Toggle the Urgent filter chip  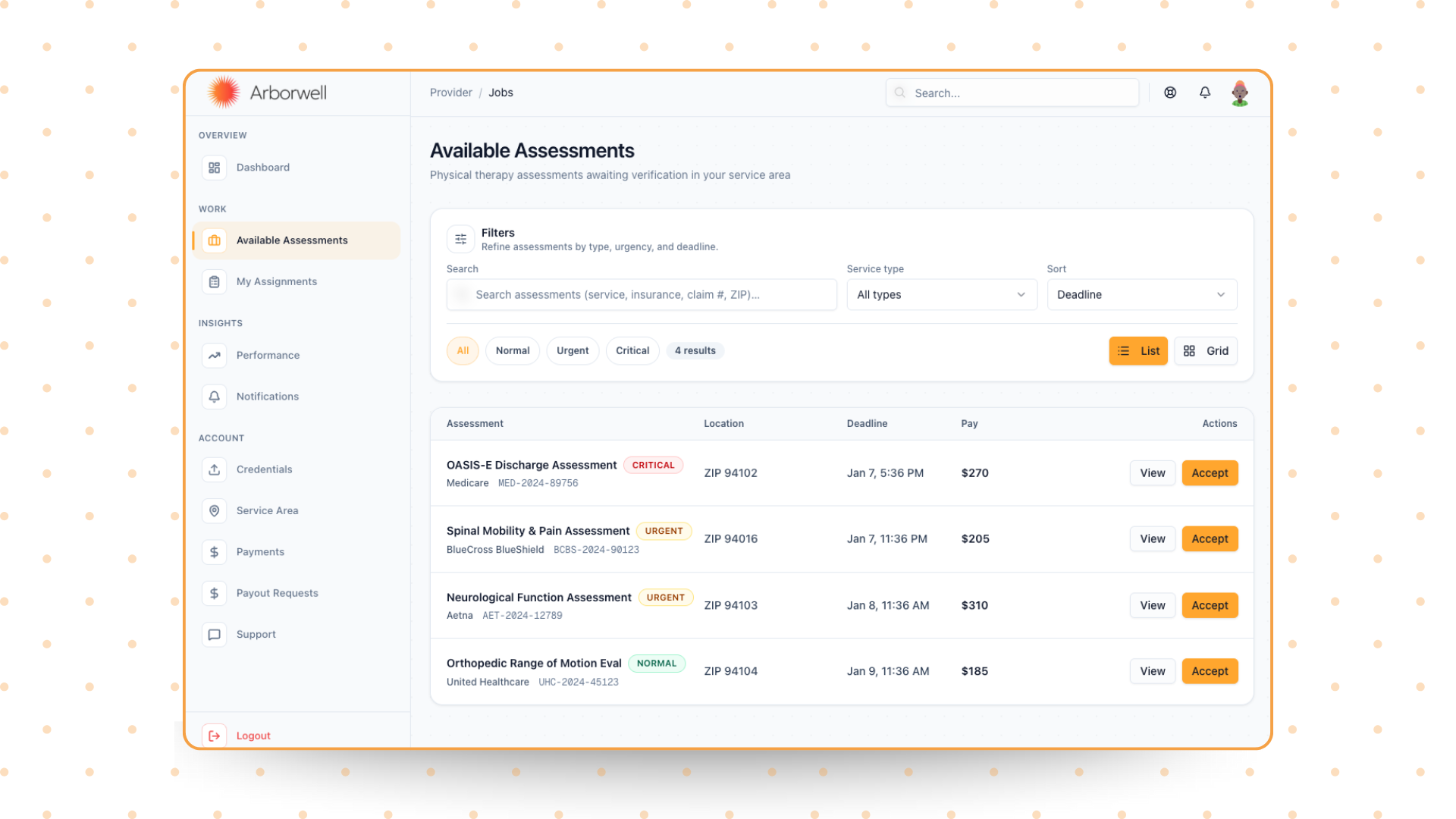pos(573,351)
